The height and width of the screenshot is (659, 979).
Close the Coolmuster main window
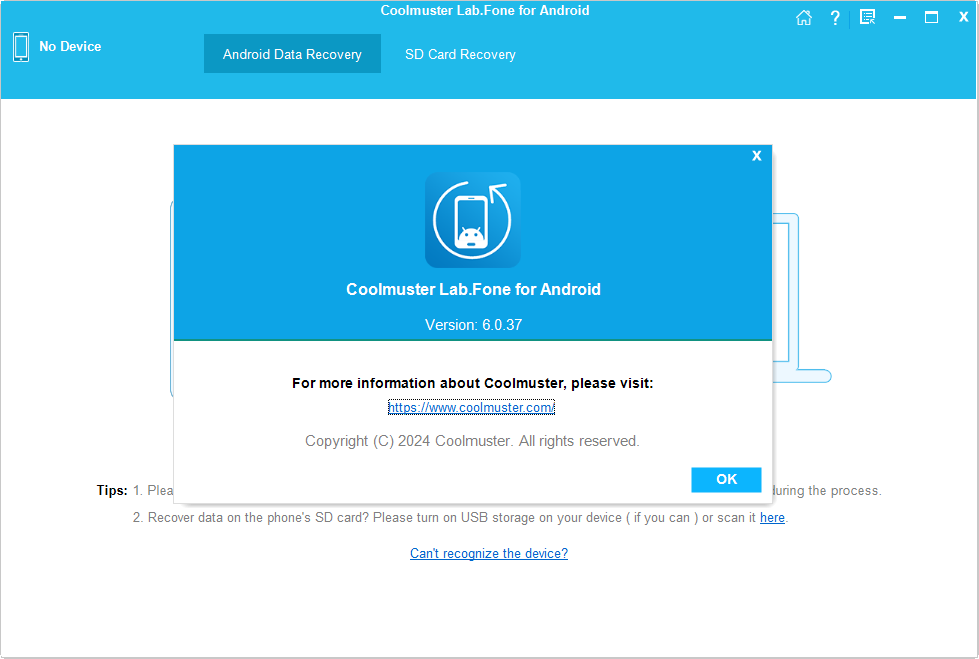click(963, 17)
